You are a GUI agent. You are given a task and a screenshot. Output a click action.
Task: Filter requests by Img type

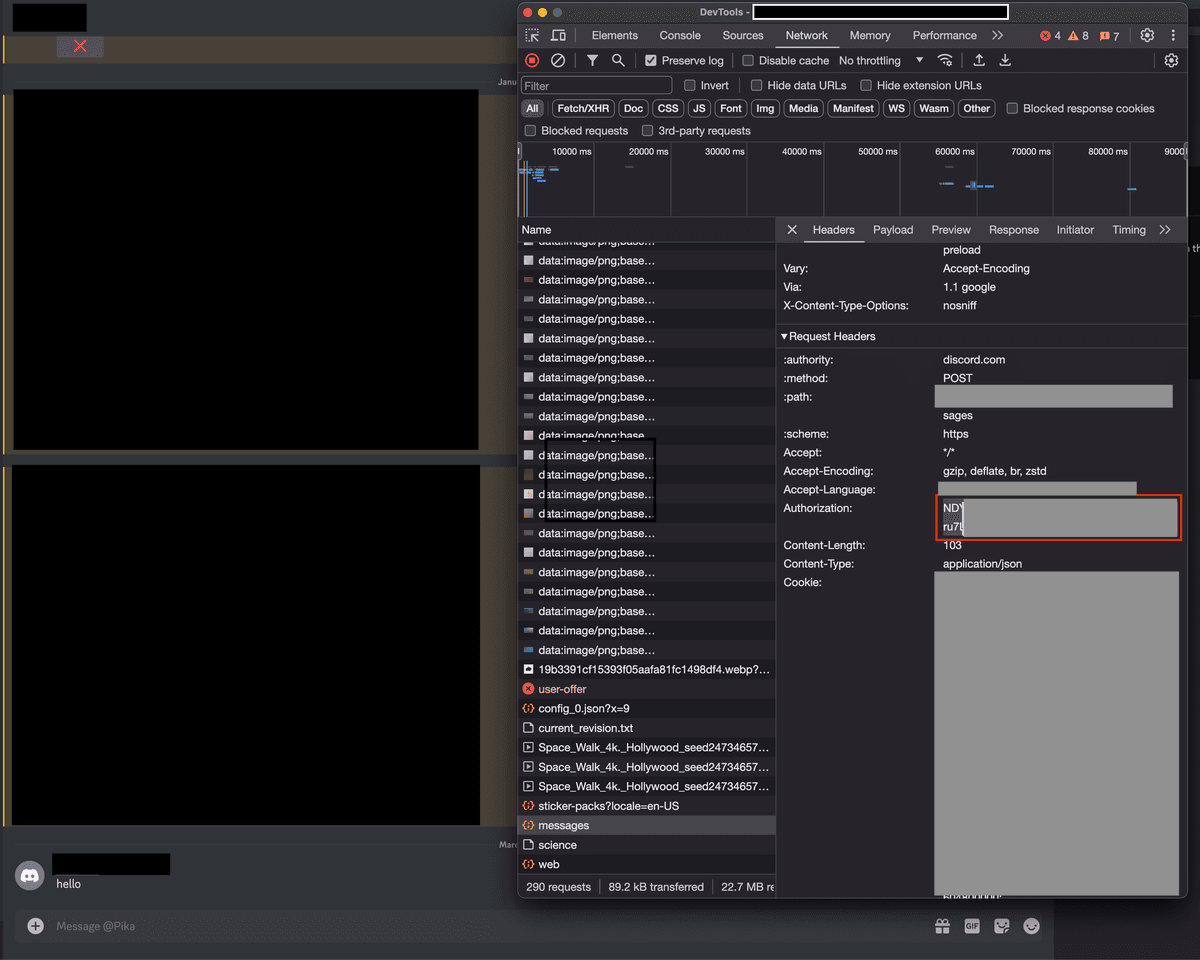[x=765, y=109]
